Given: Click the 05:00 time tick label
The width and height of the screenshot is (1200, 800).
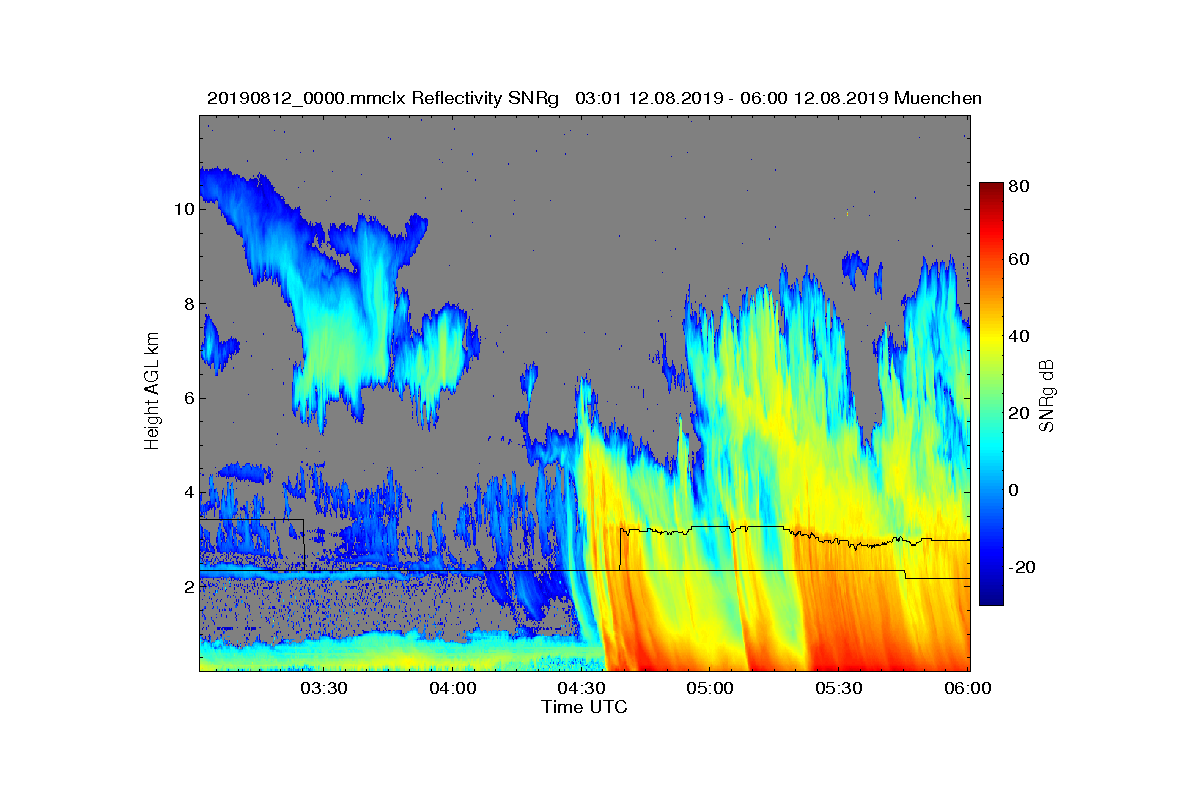Looking at the screenshot, I should [710, 689].
